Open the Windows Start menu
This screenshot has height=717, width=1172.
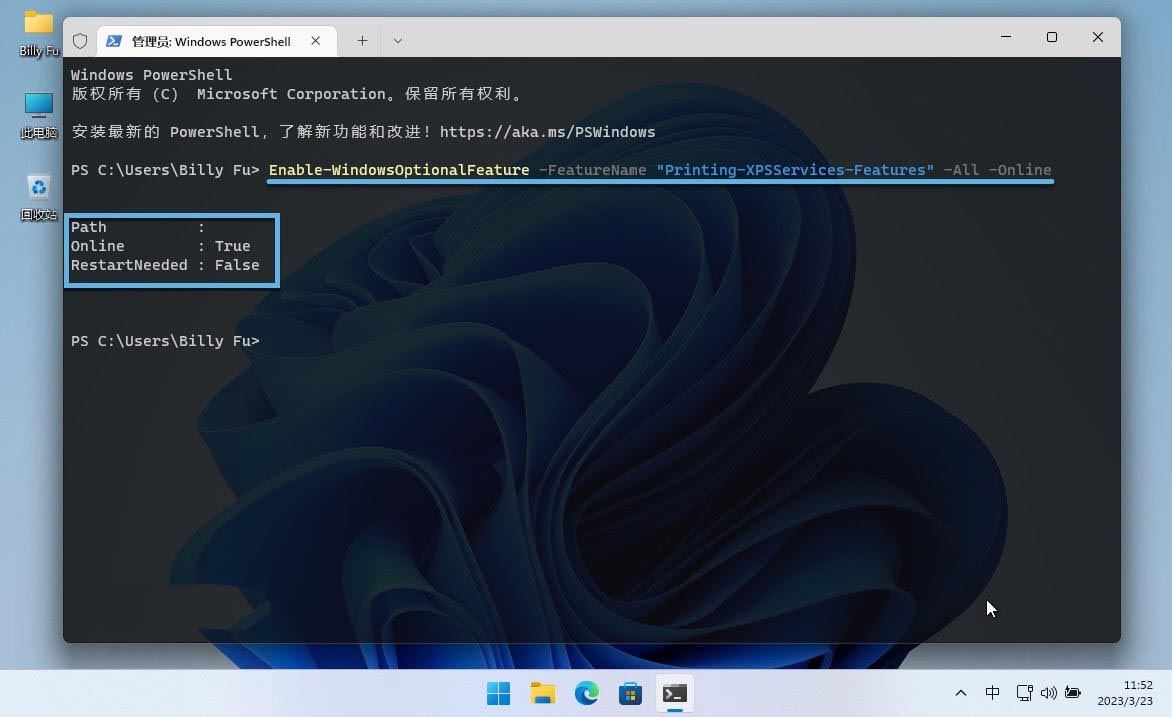[499, 694]
